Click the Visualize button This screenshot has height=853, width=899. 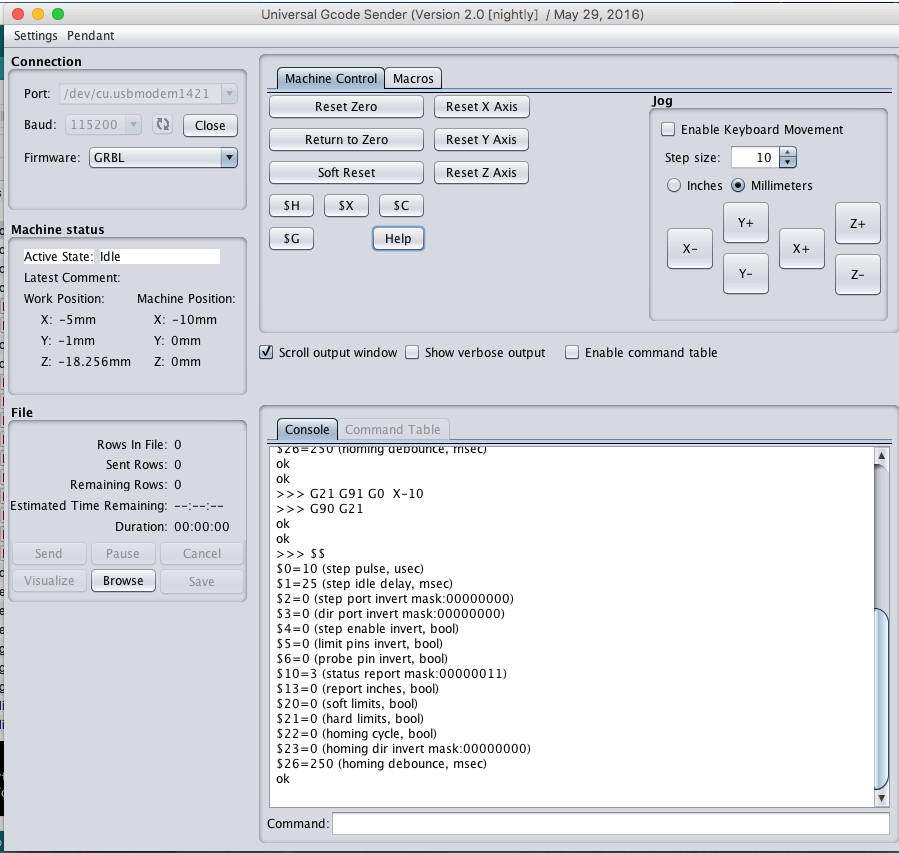pyautogui.click(x=49, y=581)
